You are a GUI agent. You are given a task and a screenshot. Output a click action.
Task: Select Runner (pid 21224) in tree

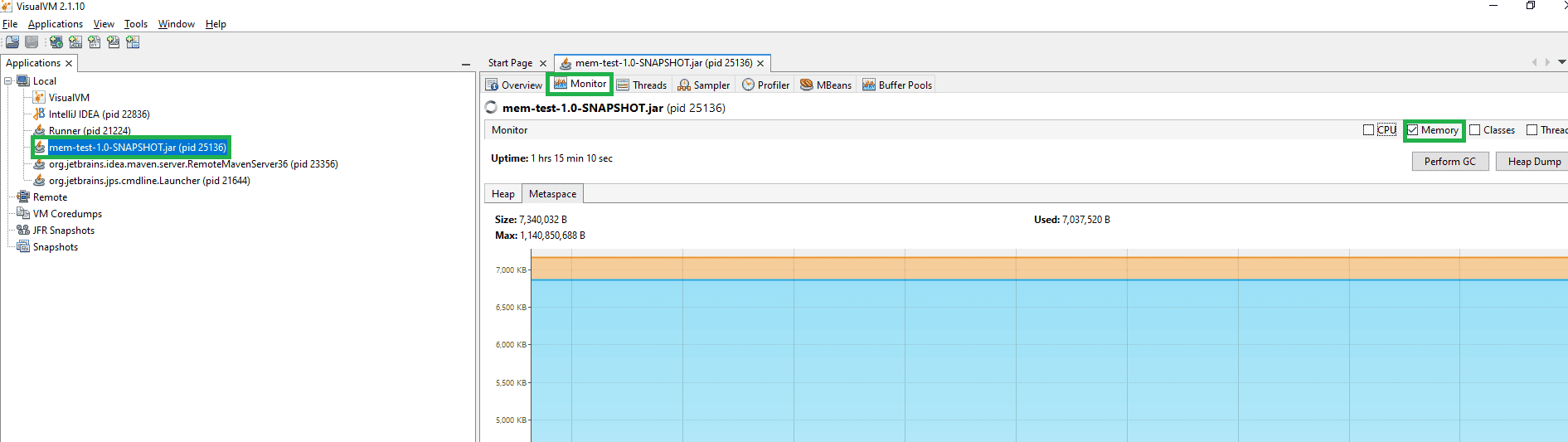(x=90, y=131)
